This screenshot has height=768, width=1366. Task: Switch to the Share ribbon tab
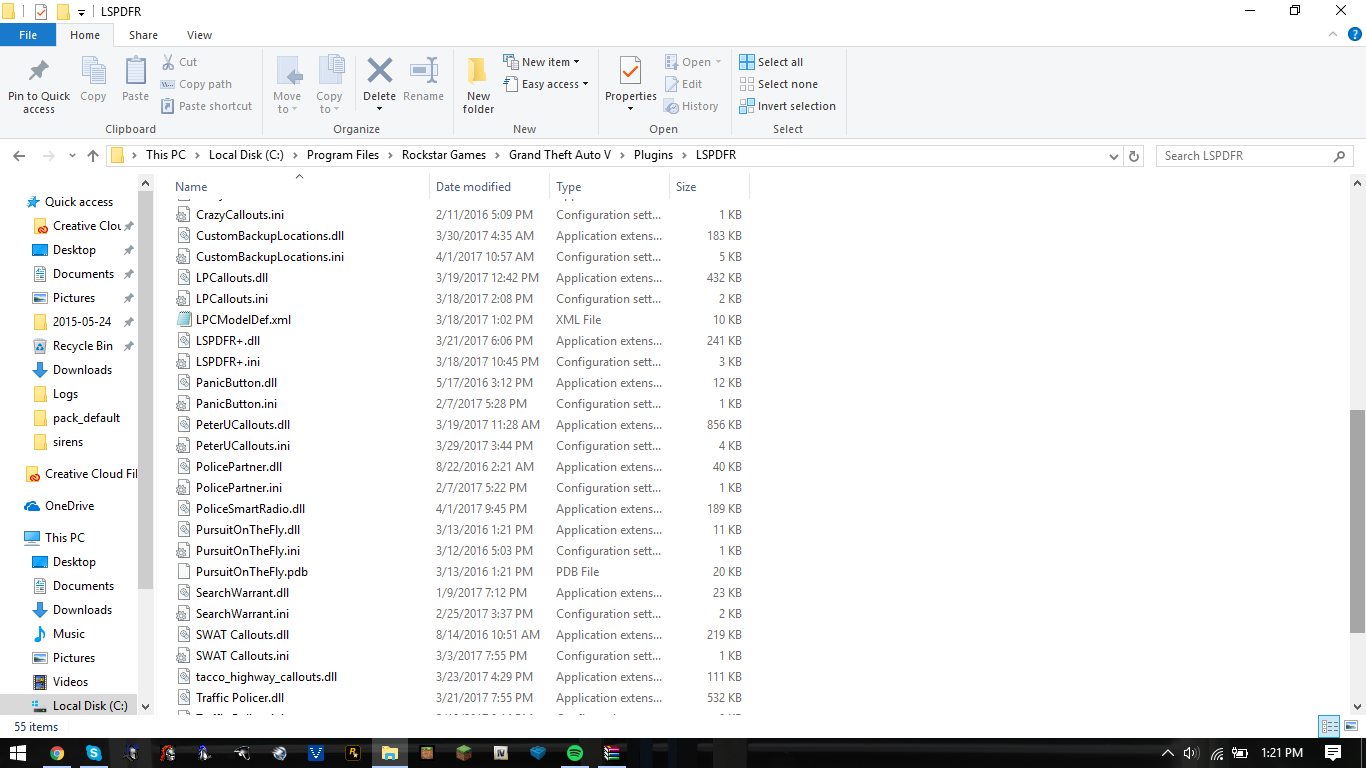(143, 35)
